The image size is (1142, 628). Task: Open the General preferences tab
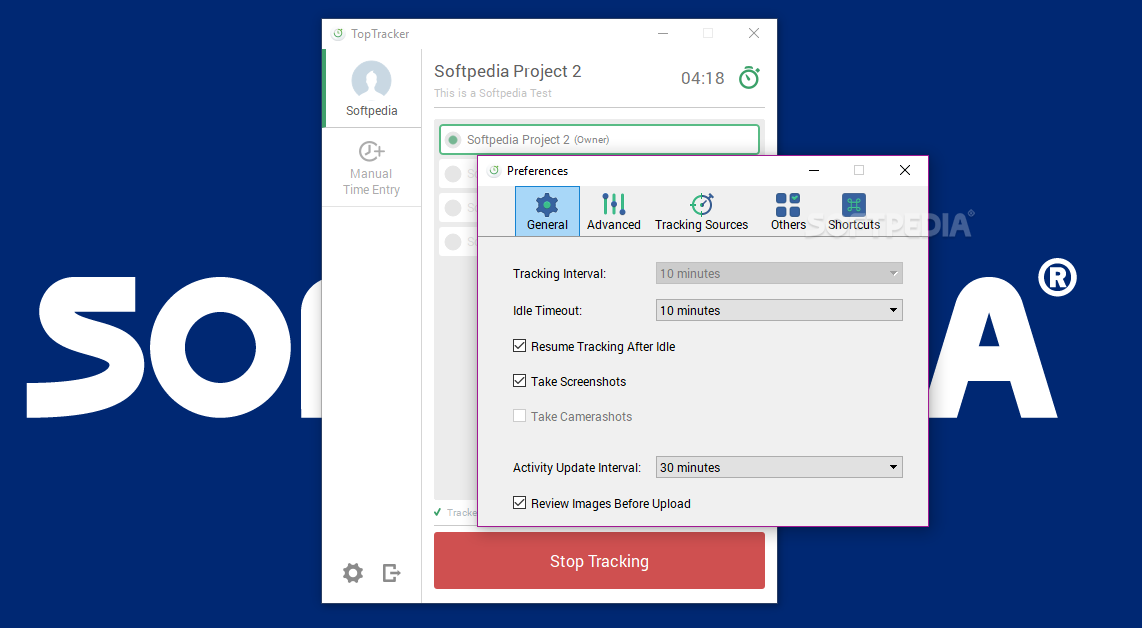point(547,211)
